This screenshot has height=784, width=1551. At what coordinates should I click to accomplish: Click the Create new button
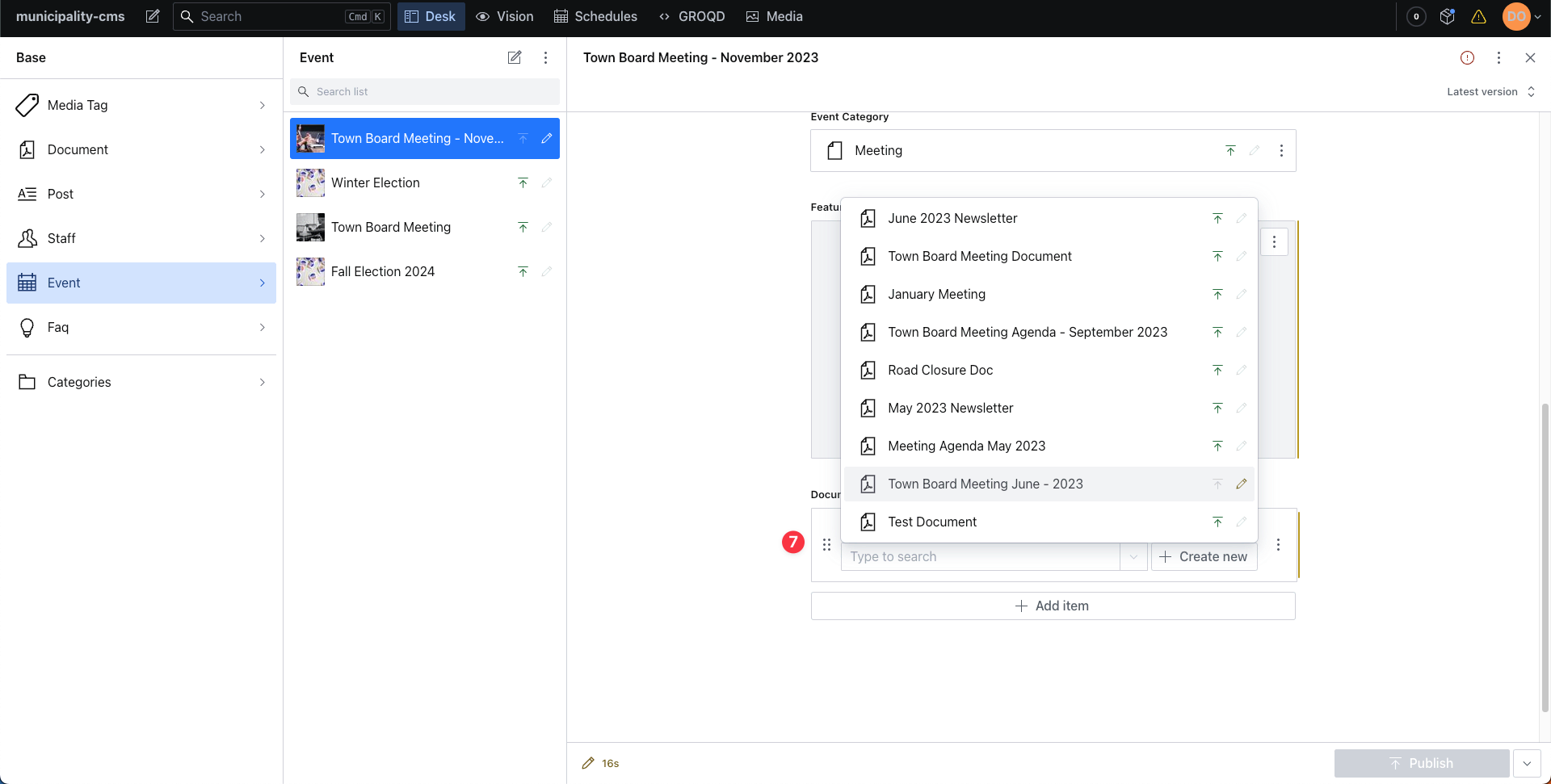1204,556
